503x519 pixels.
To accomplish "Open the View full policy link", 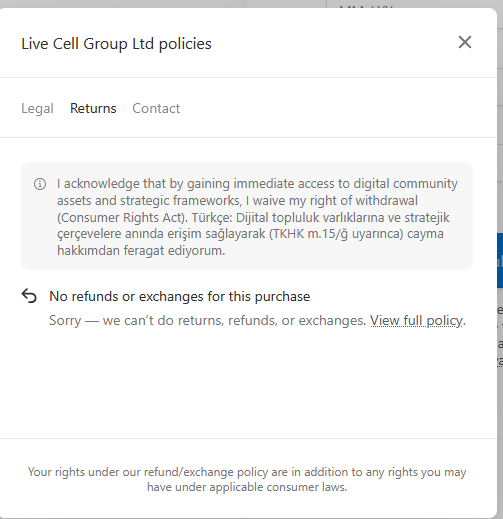I will point(416,320).
